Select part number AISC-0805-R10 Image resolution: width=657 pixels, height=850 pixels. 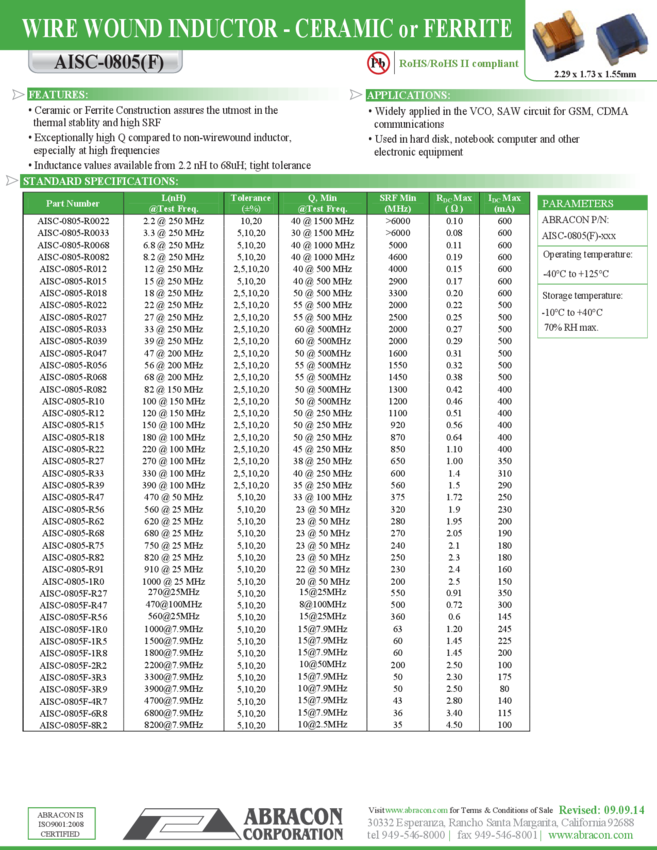click(x=73, y=401)
